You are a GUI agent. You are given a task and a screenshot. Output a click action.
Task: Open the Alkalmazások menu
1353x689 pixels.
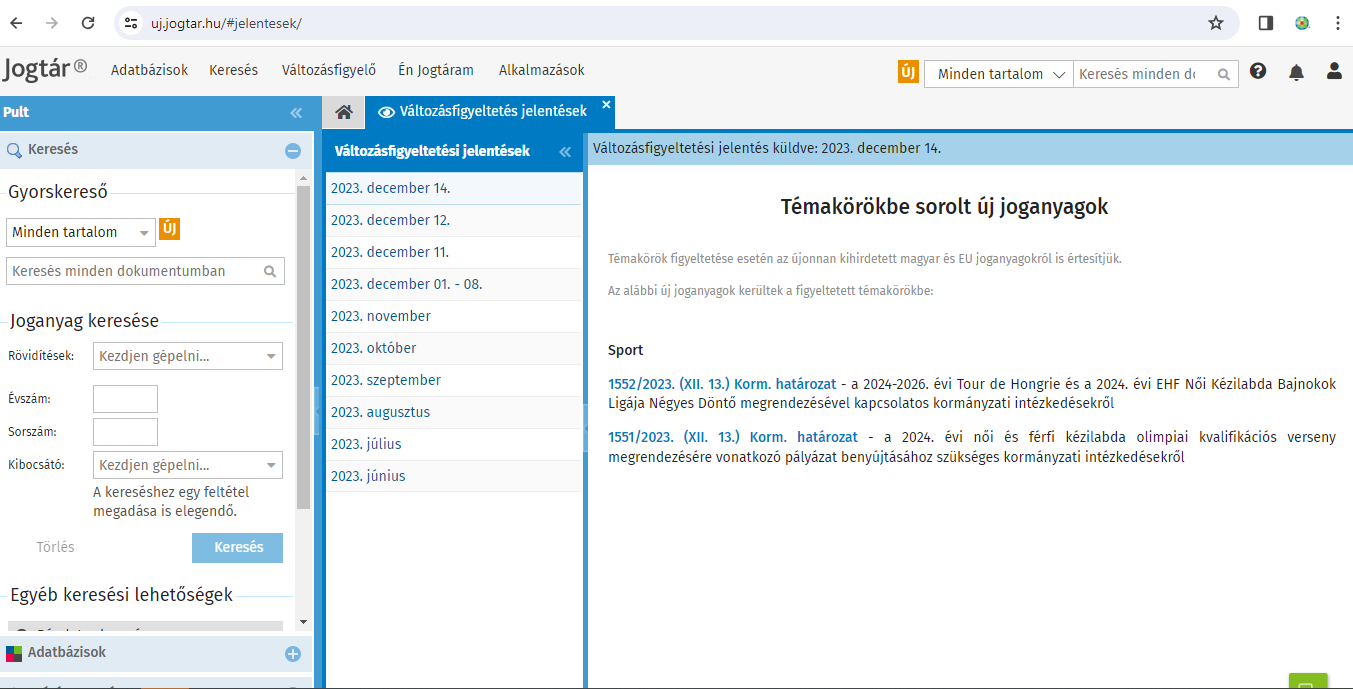point(541,70)
